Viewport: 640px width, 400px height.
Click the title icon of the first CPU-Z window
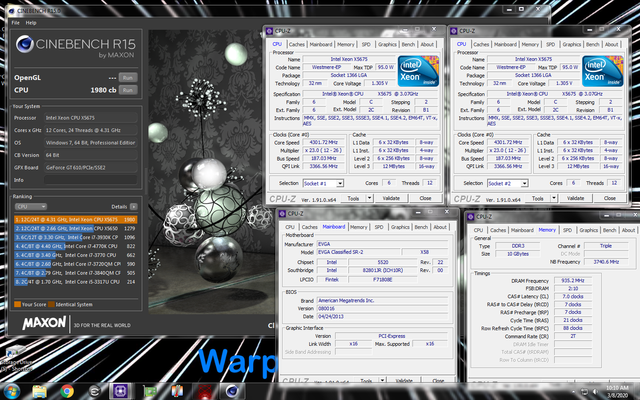tap(269, 31)
